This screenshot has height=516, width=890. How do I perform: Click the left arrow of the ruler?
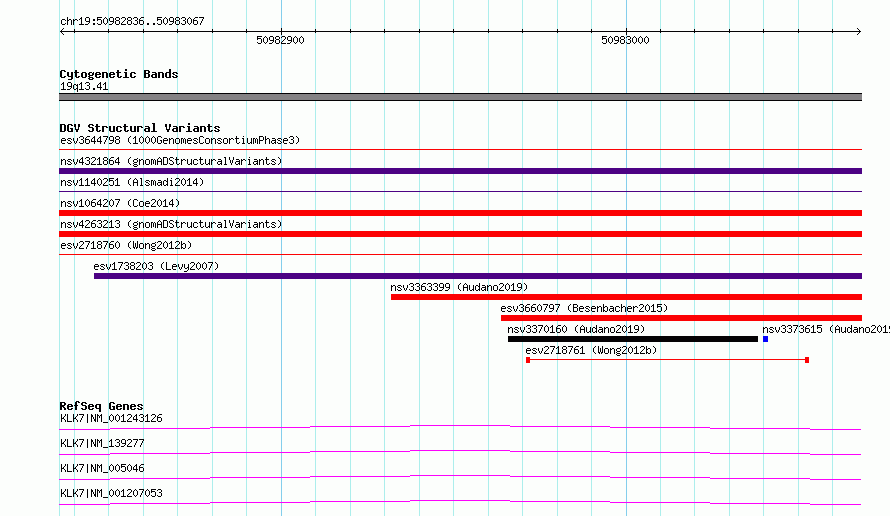coord(63,31)
